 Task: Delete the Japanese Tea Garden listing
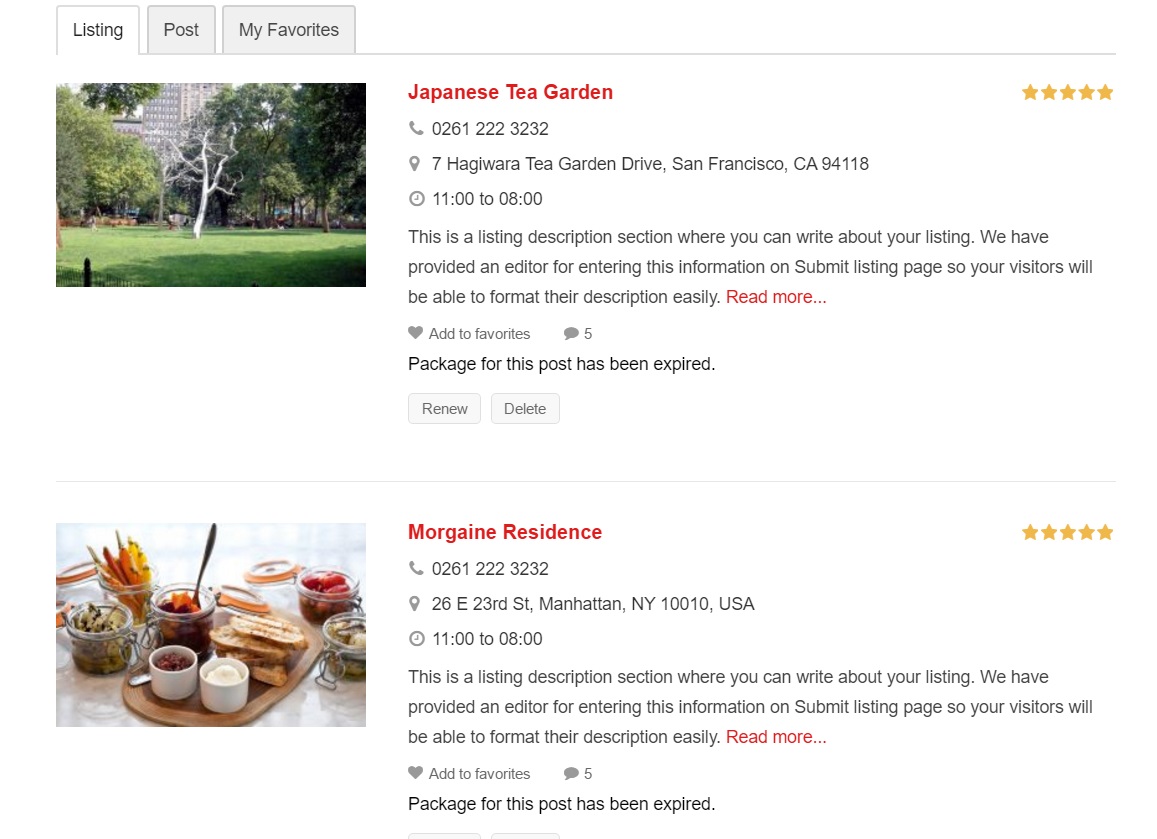(x=525, y=409)
